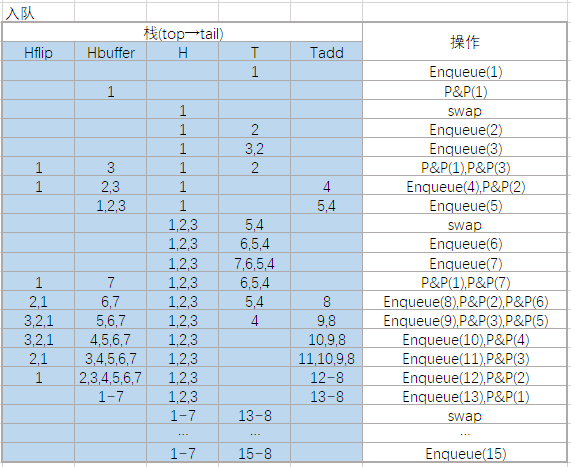This screenshot has height=467, width=571.
Task: Click the Tadd cell showing 11,10,9,8
Action: tap(327, 358)
